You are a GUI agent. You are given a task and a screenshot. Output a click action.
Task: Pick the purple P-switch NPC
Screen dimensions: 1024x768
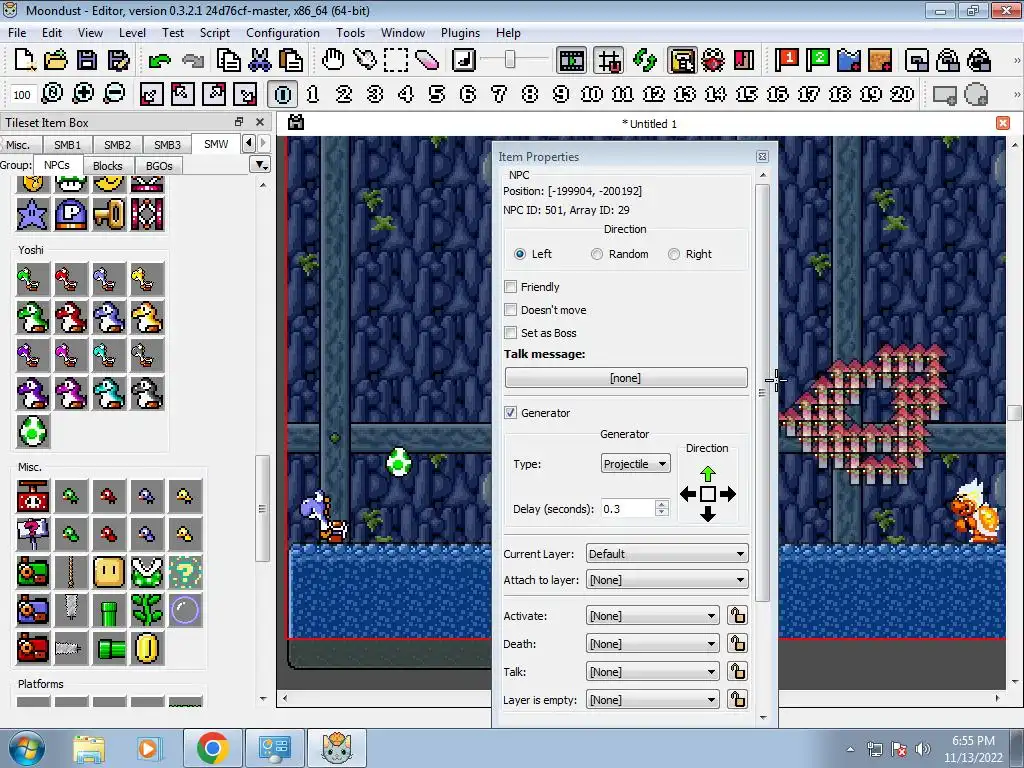tap(71, 214)
